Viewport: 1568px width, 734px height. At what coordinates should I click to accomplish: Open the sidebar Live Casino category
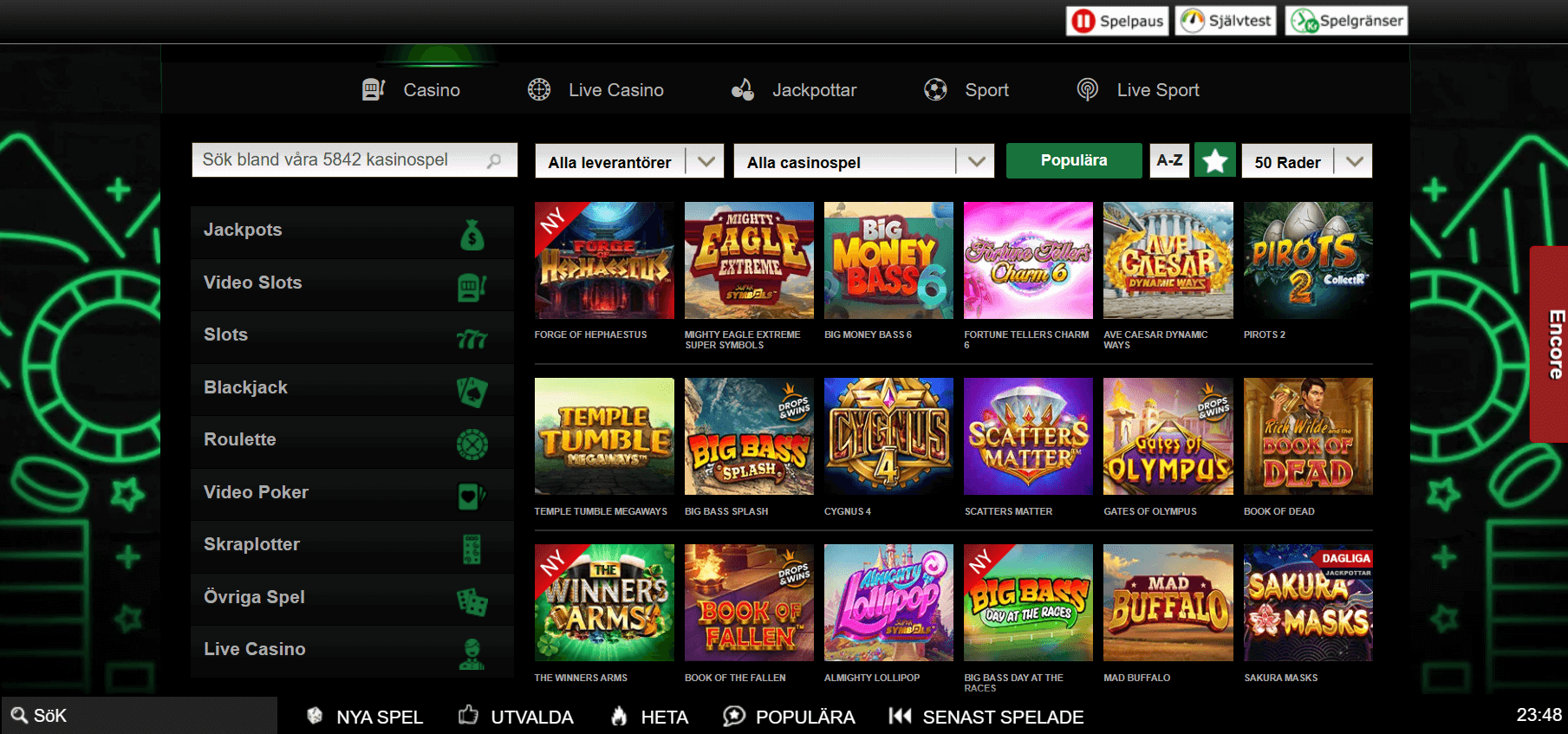(x=352, y=651)
